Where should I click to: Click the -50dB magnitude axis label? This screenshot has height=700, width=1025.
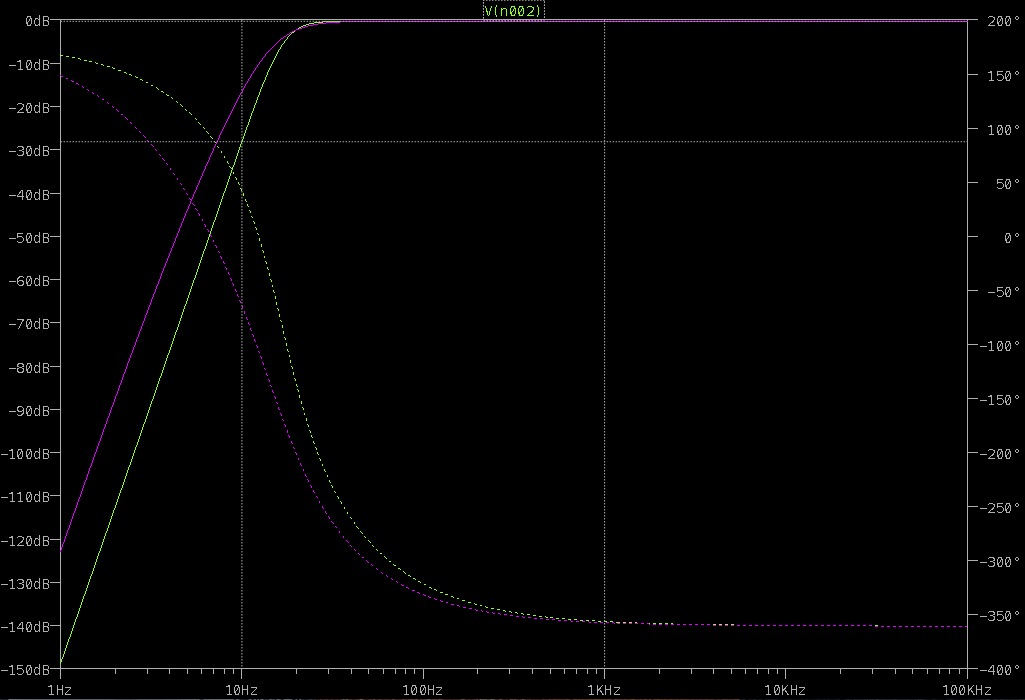pos(29,237)
